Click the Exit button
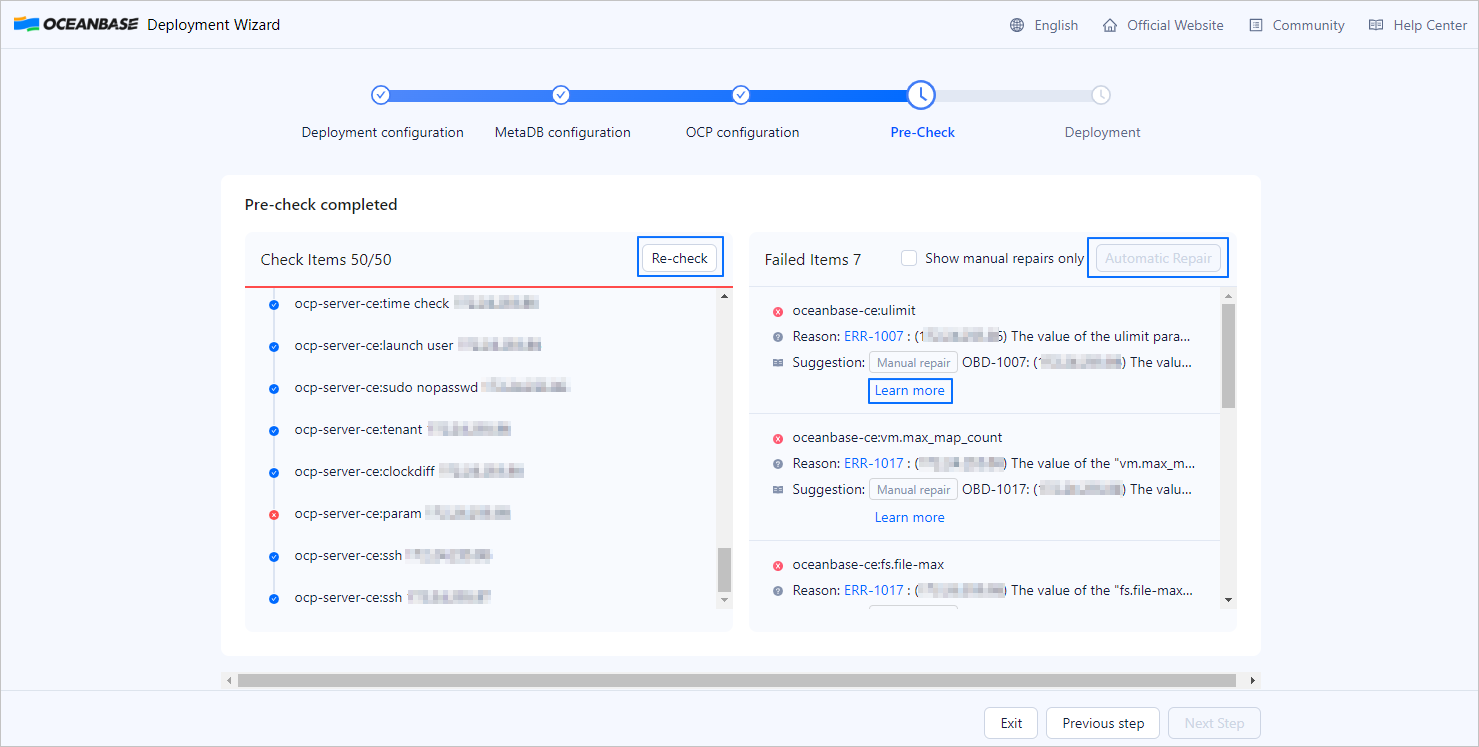This screenshot has height=747, width=1479. [1011, 723]
